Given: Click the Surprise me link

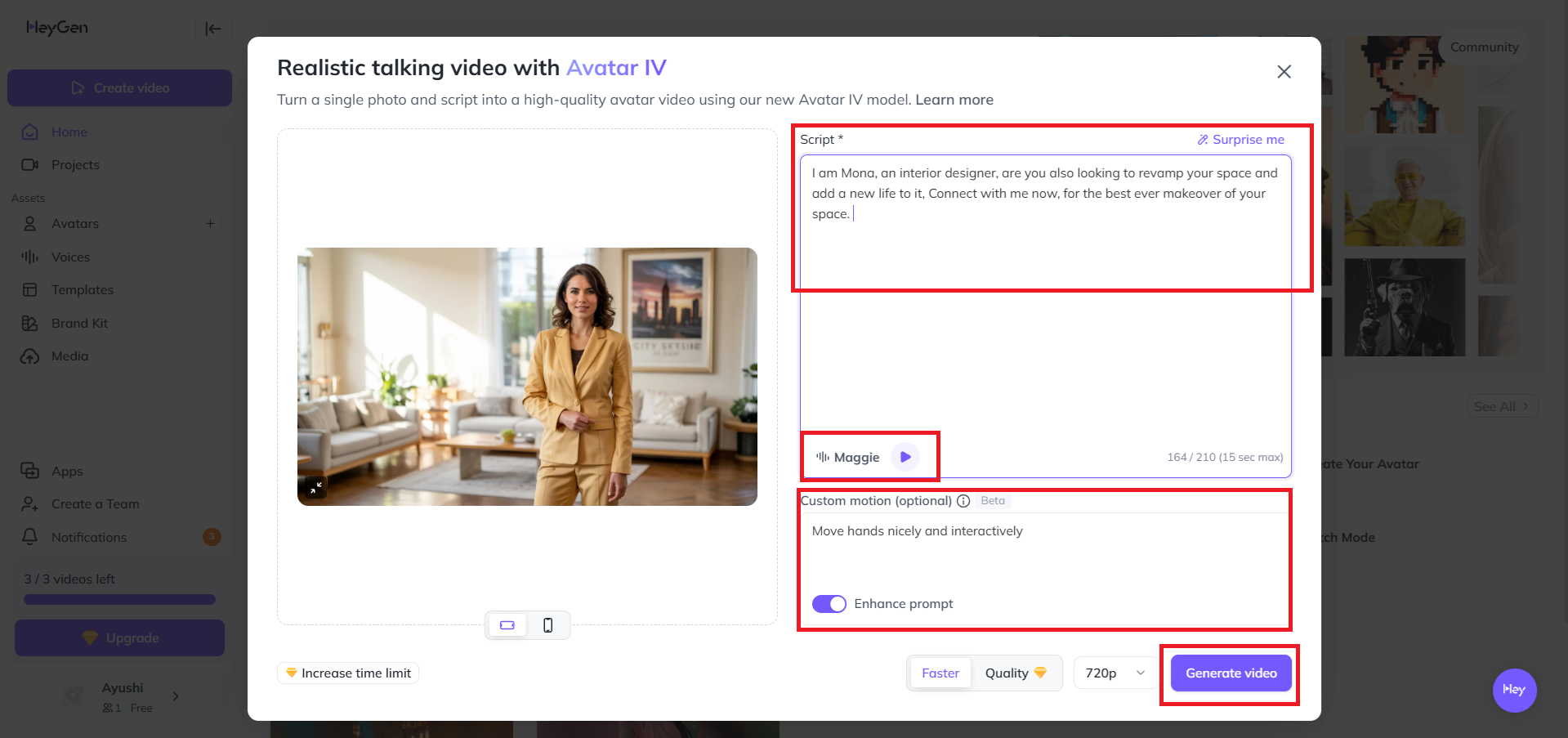Looking at the screenshot, I should pos(1241,140).
